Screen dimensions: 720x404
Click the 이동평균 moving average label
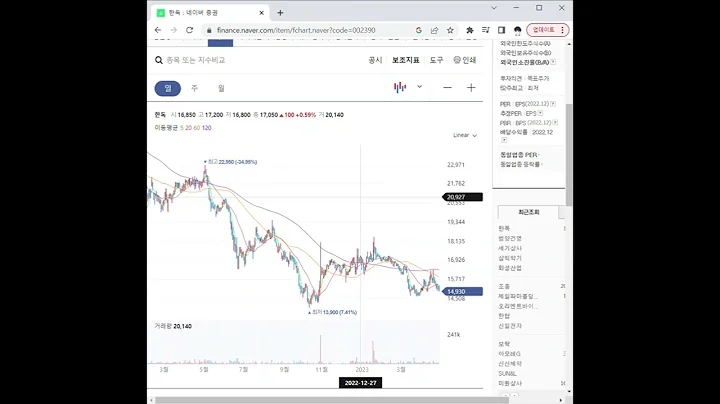[x=166, y=128]
